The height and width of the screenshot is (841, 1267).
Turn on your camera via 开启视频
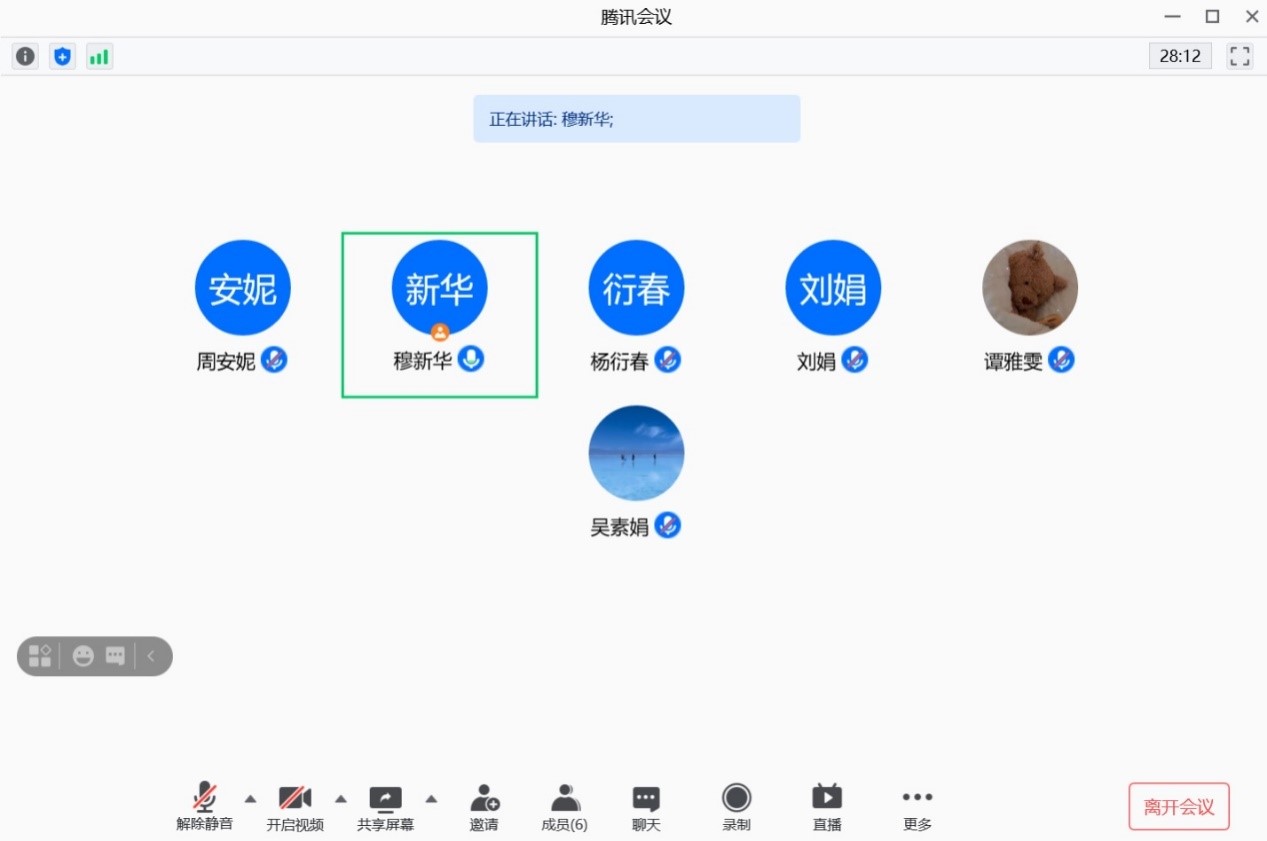295,806
